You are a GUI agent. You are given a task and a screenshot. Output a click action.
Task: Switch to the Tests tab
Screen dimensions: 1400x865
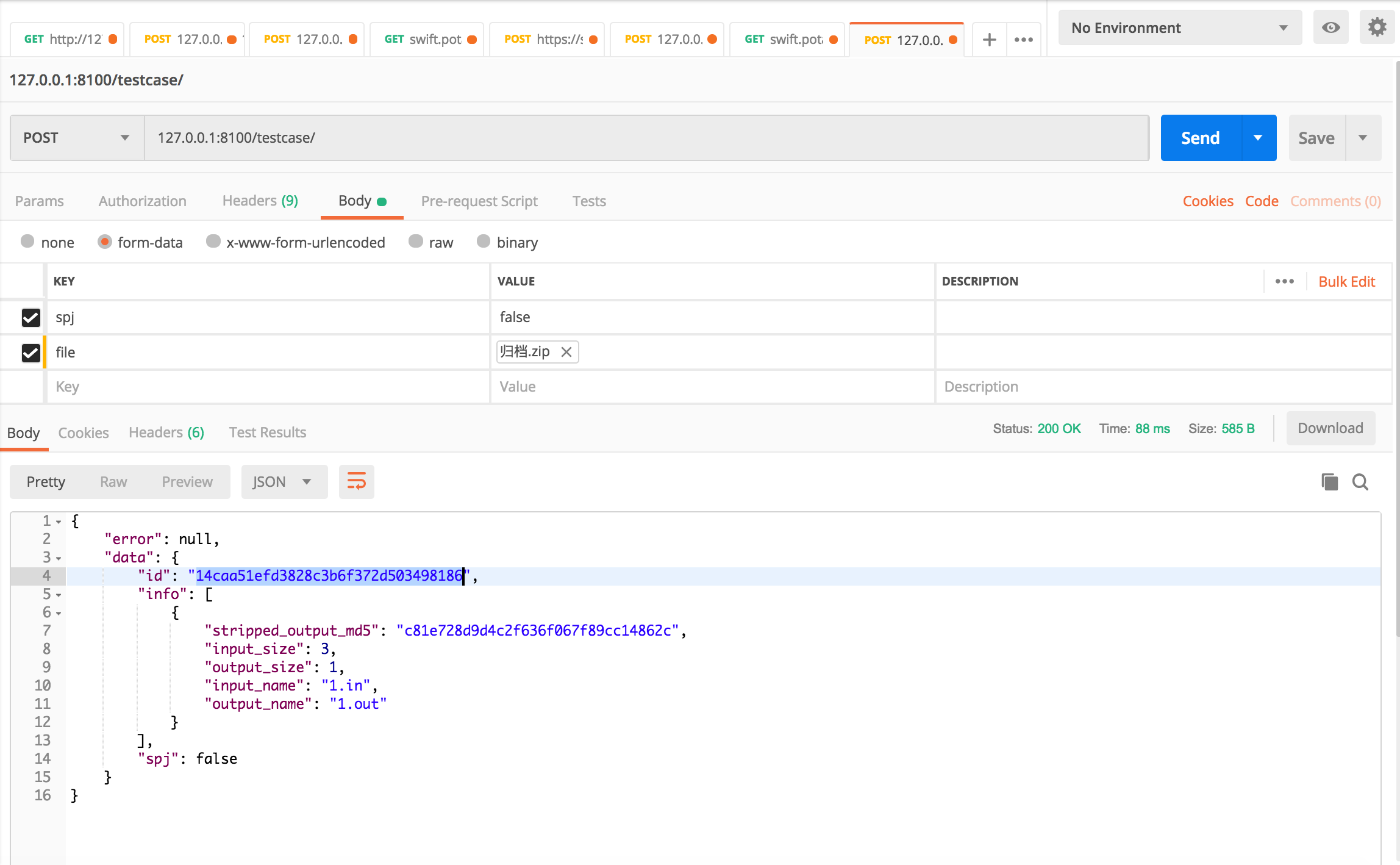pyautogui.click(x=588, y=201)
